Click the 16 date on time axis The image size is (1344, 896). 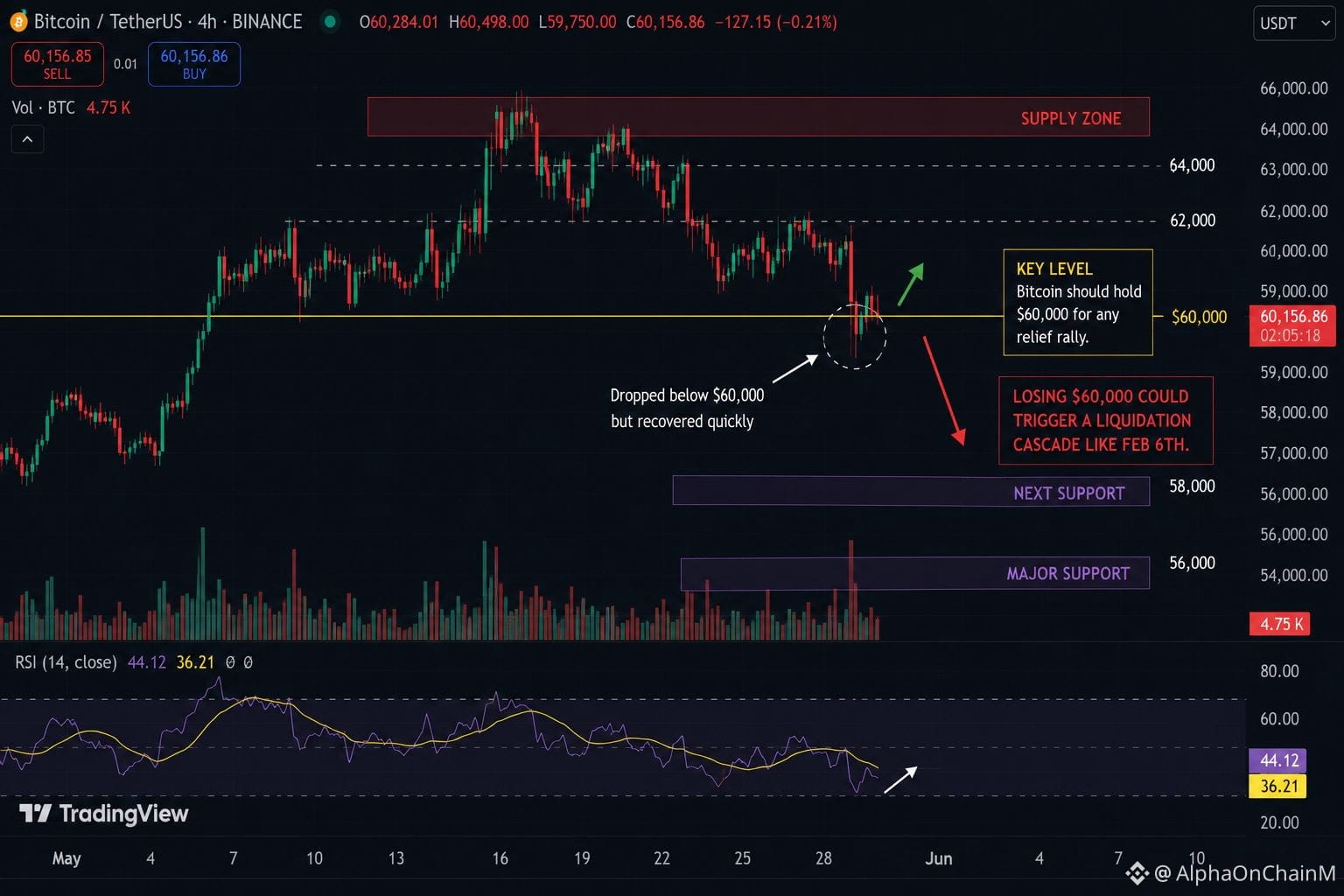(x=500, y=858)
